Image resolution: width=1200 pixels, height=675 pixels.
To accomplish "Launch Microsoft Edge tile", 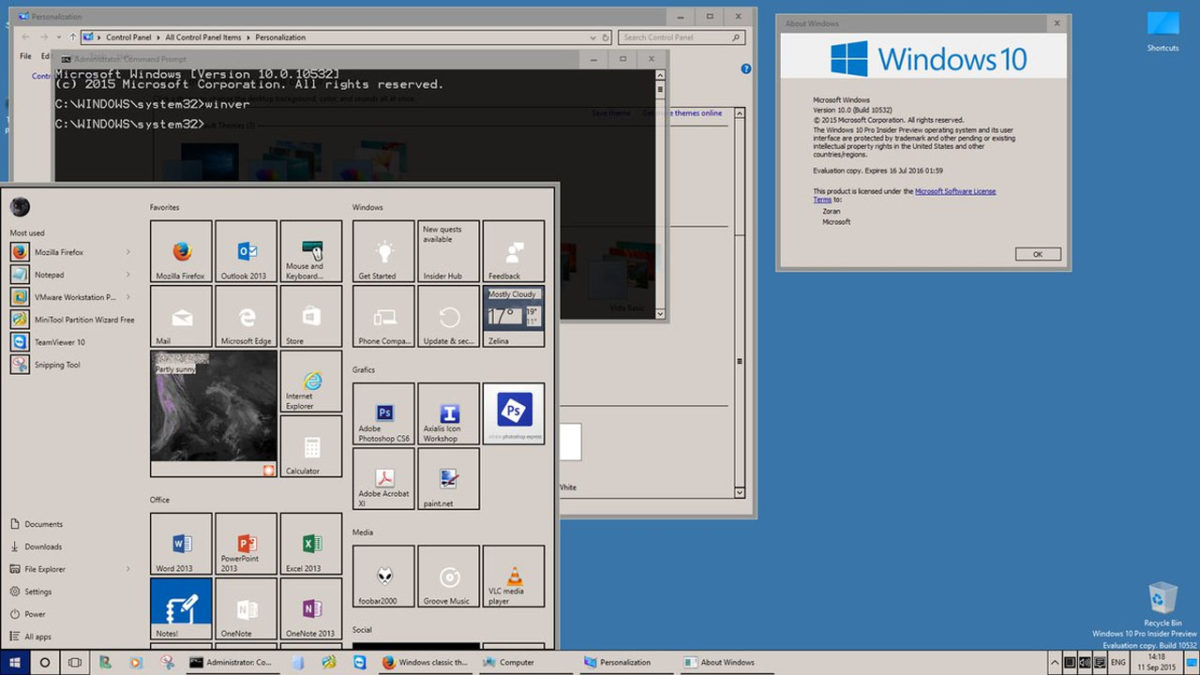I will 245,316.
